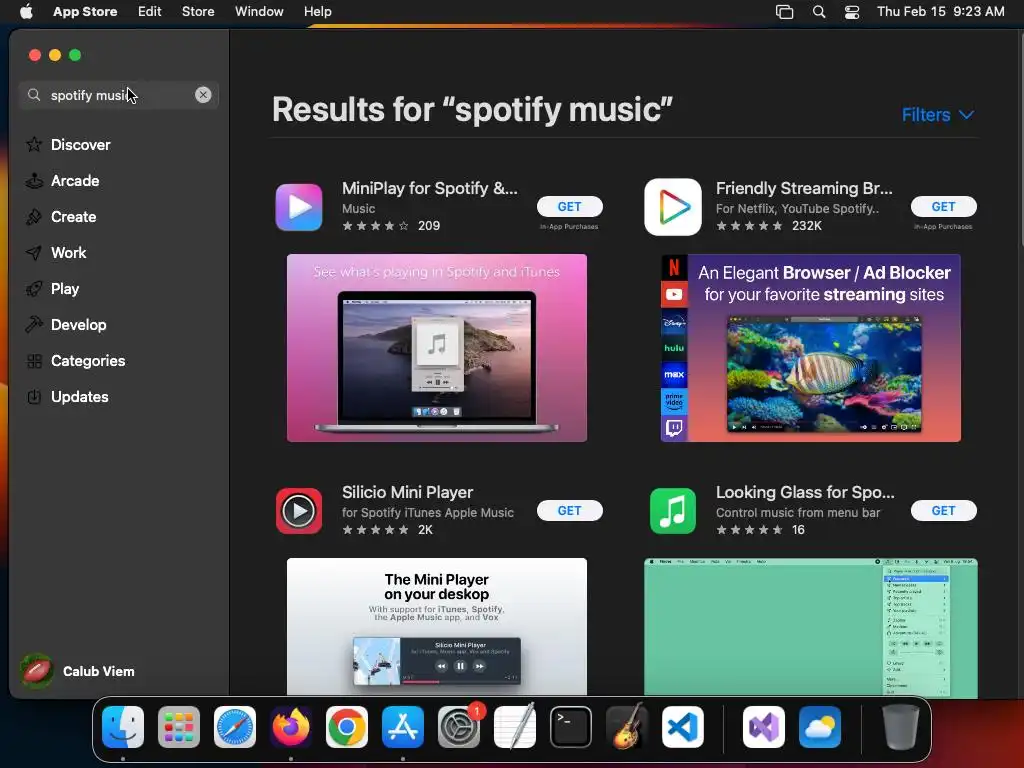The width and height of the screenshot is (1024, 768).
Task: Open Looking Glass green screenshot preview
Action: (x=810, y=628)
